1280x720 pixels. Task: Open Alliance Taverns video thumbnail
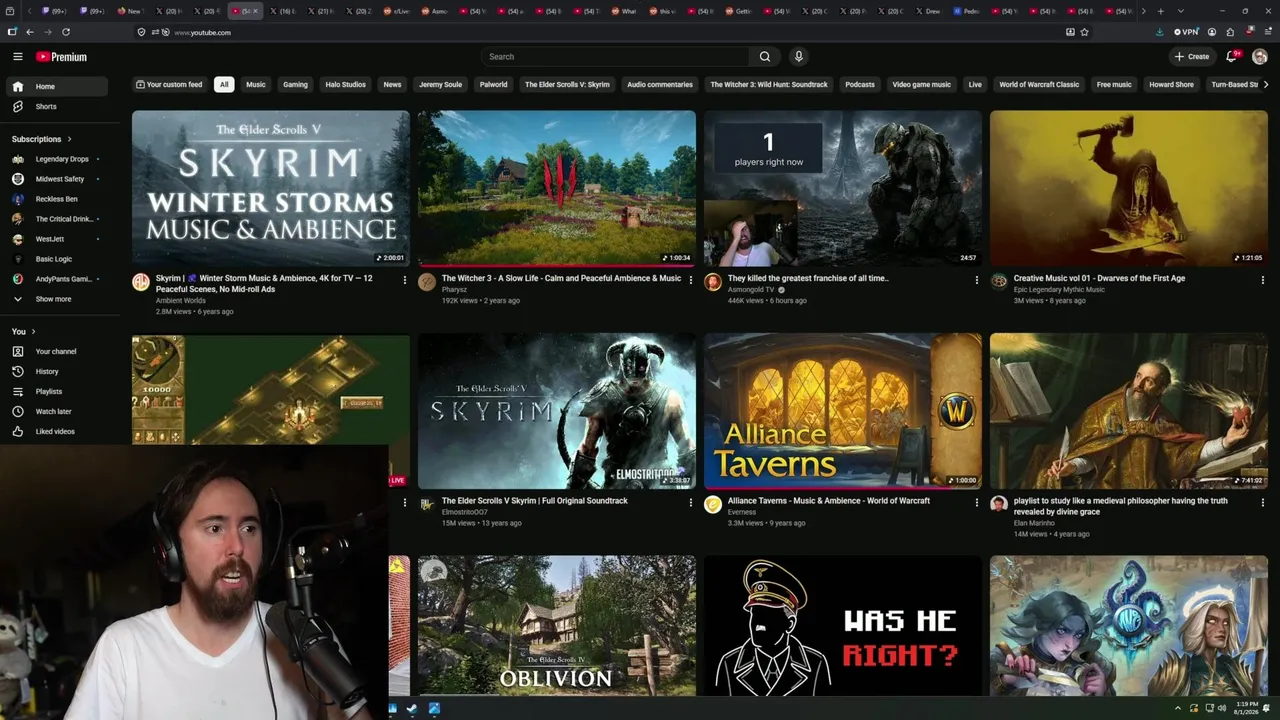pyautogui.click(x=843, y=411)
